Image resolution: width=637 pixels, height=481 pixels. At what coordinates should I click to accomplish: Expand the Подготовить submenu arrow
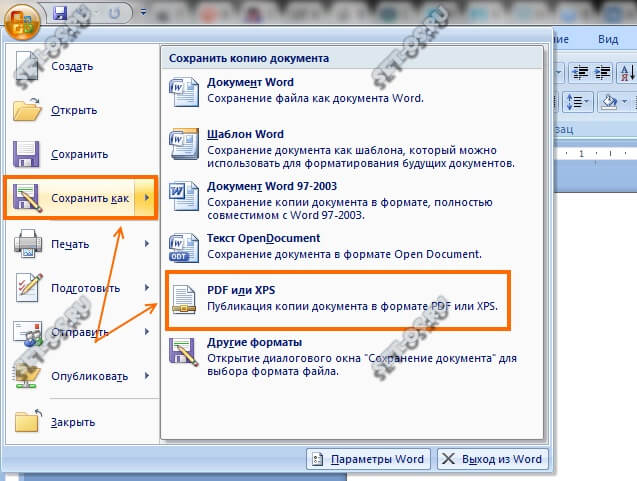point(147,288)
